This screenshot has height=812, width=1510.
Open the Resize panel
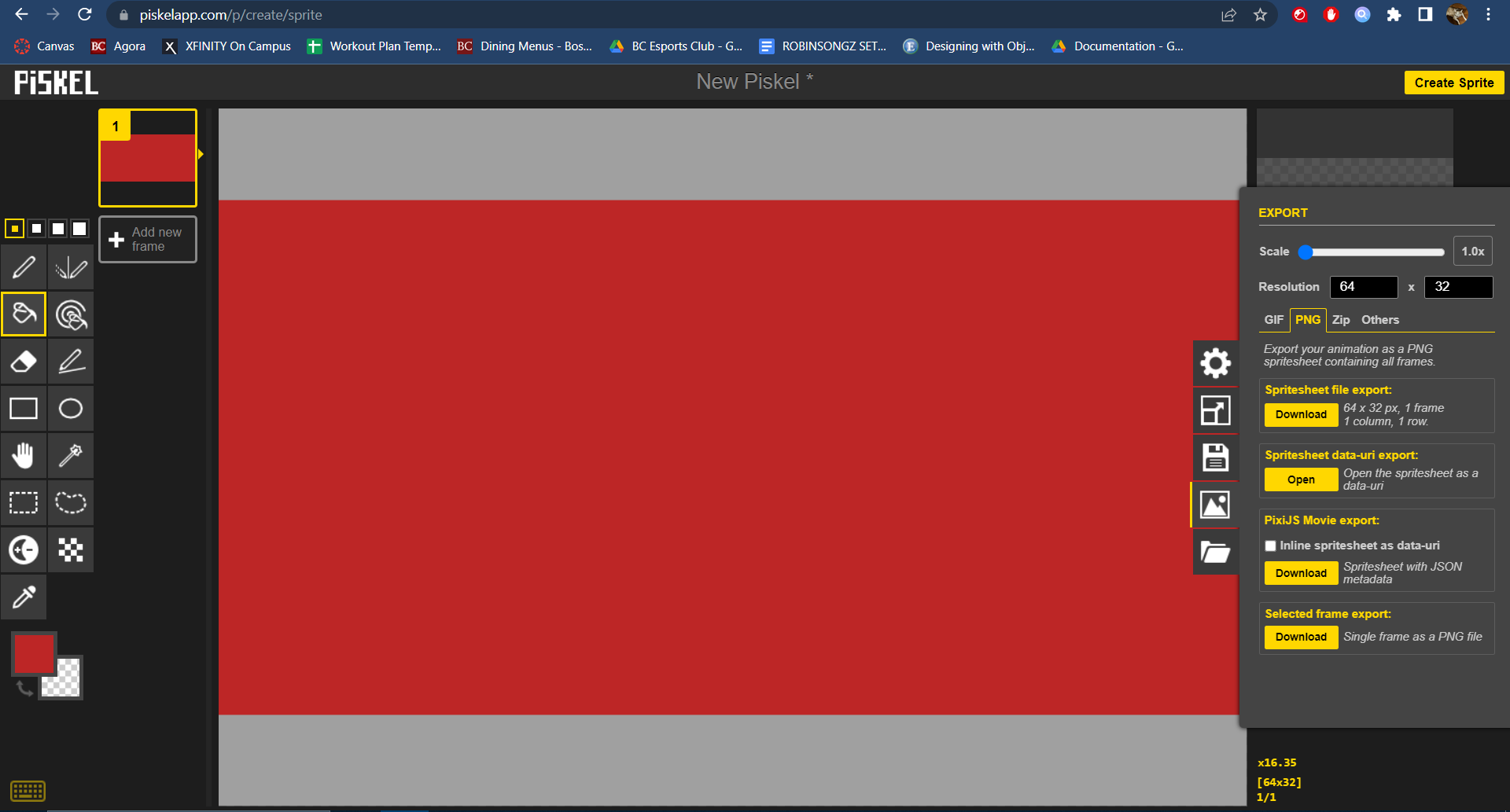[x=1215, y=410]
